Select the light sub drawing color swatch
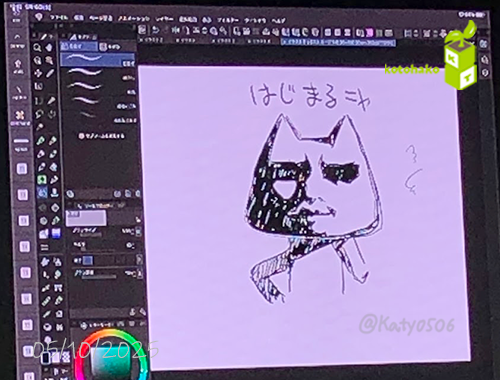This screenshot has width=500, height=380. [56, 358]
